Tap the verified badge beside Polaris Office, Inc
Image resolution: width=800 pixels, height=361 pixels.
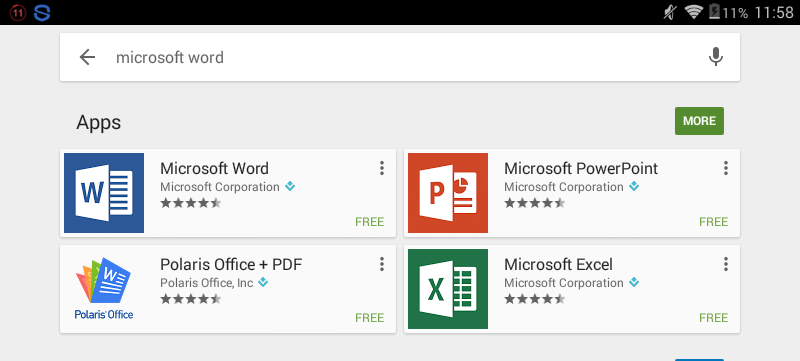tap(263, 282)
